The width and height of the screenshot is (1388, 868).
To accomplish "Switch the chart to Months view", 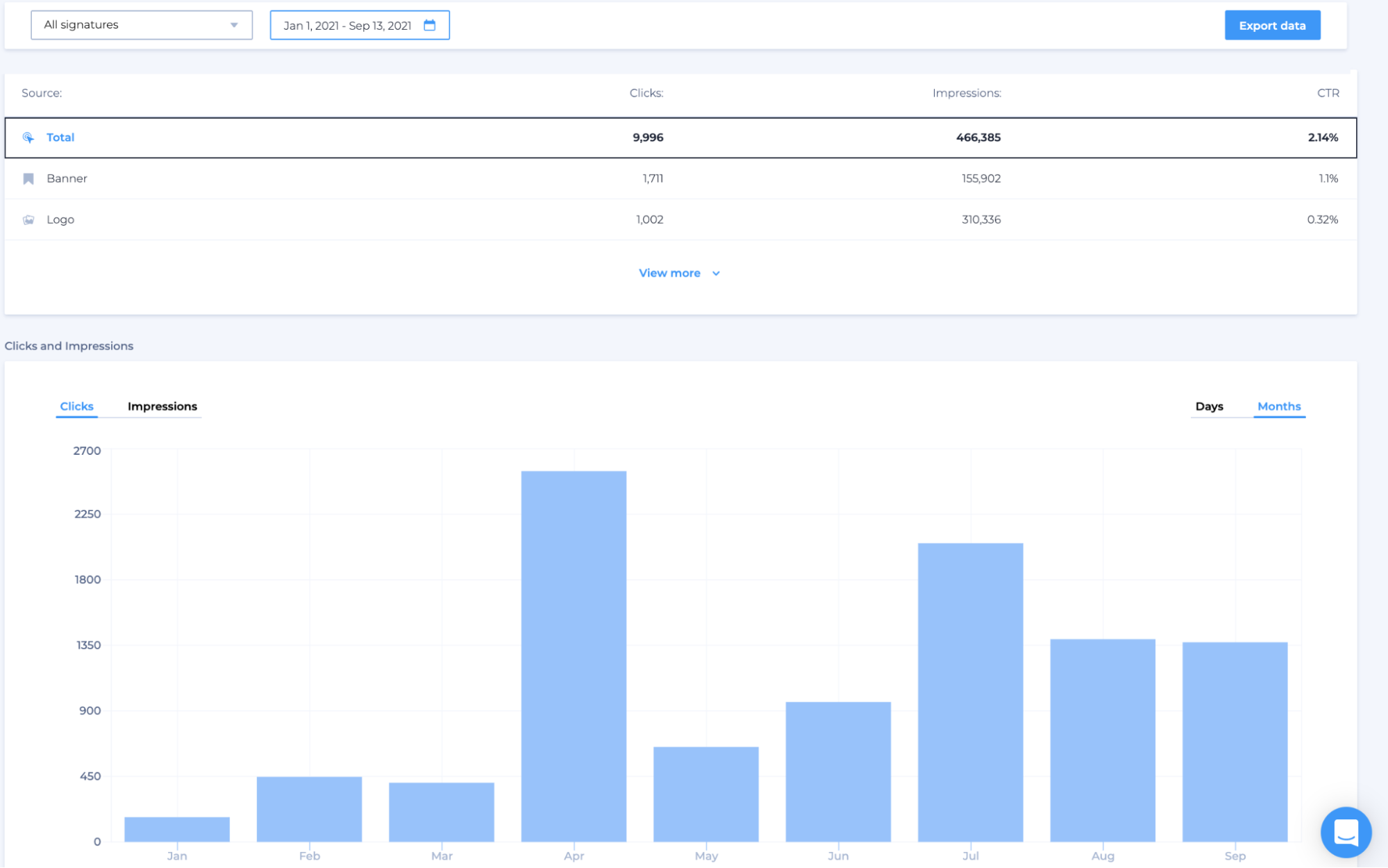I will point(1279,406).
